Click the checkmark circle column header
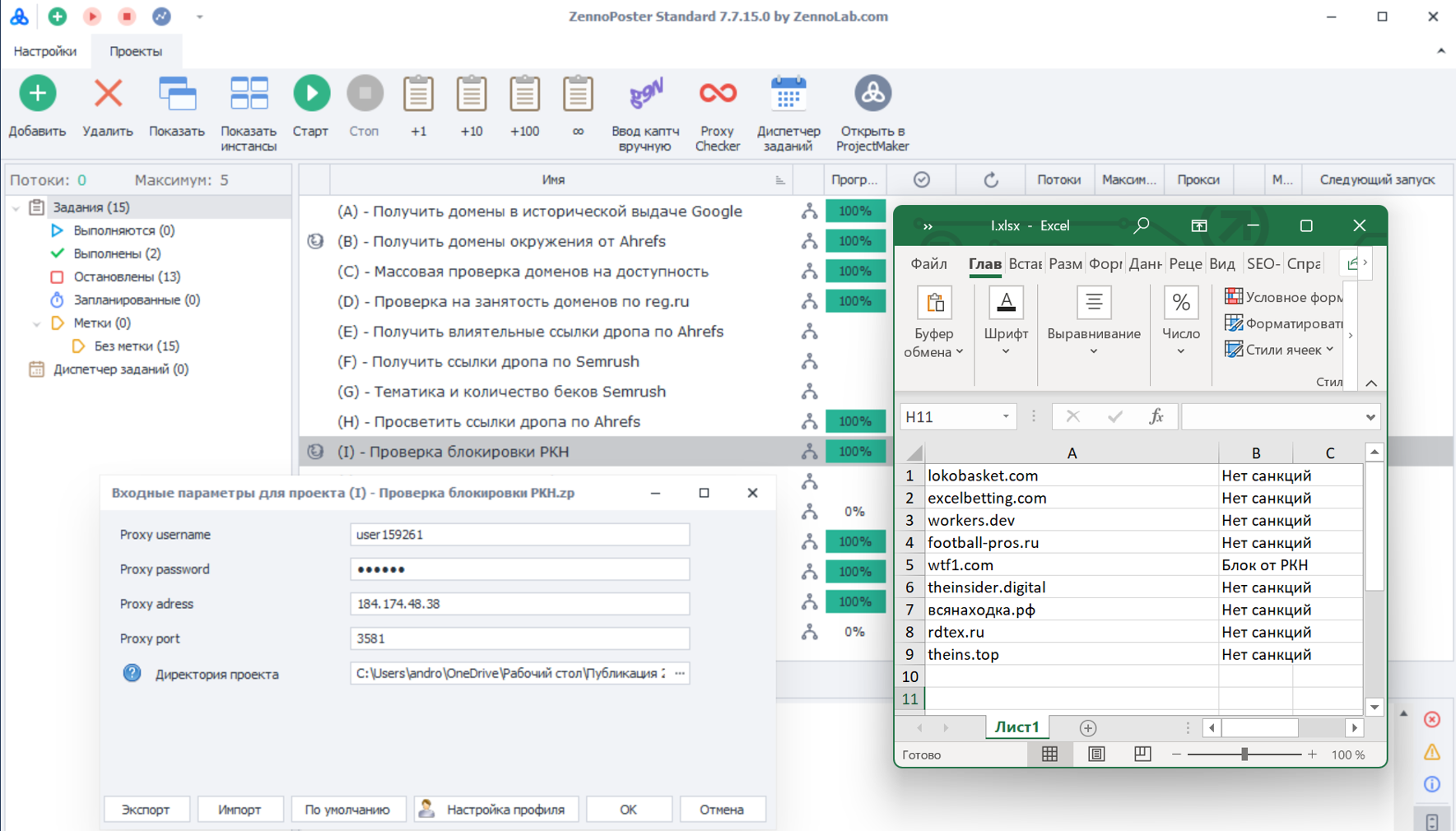1456x831 pixels. click(922, 180)
